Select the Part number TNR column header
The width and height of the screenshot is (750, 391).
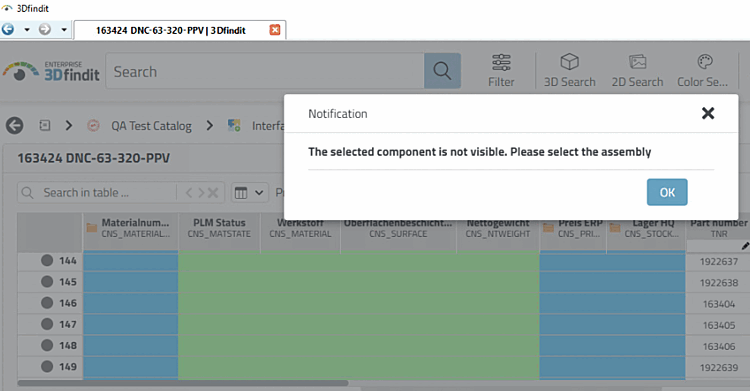(718, 228)
